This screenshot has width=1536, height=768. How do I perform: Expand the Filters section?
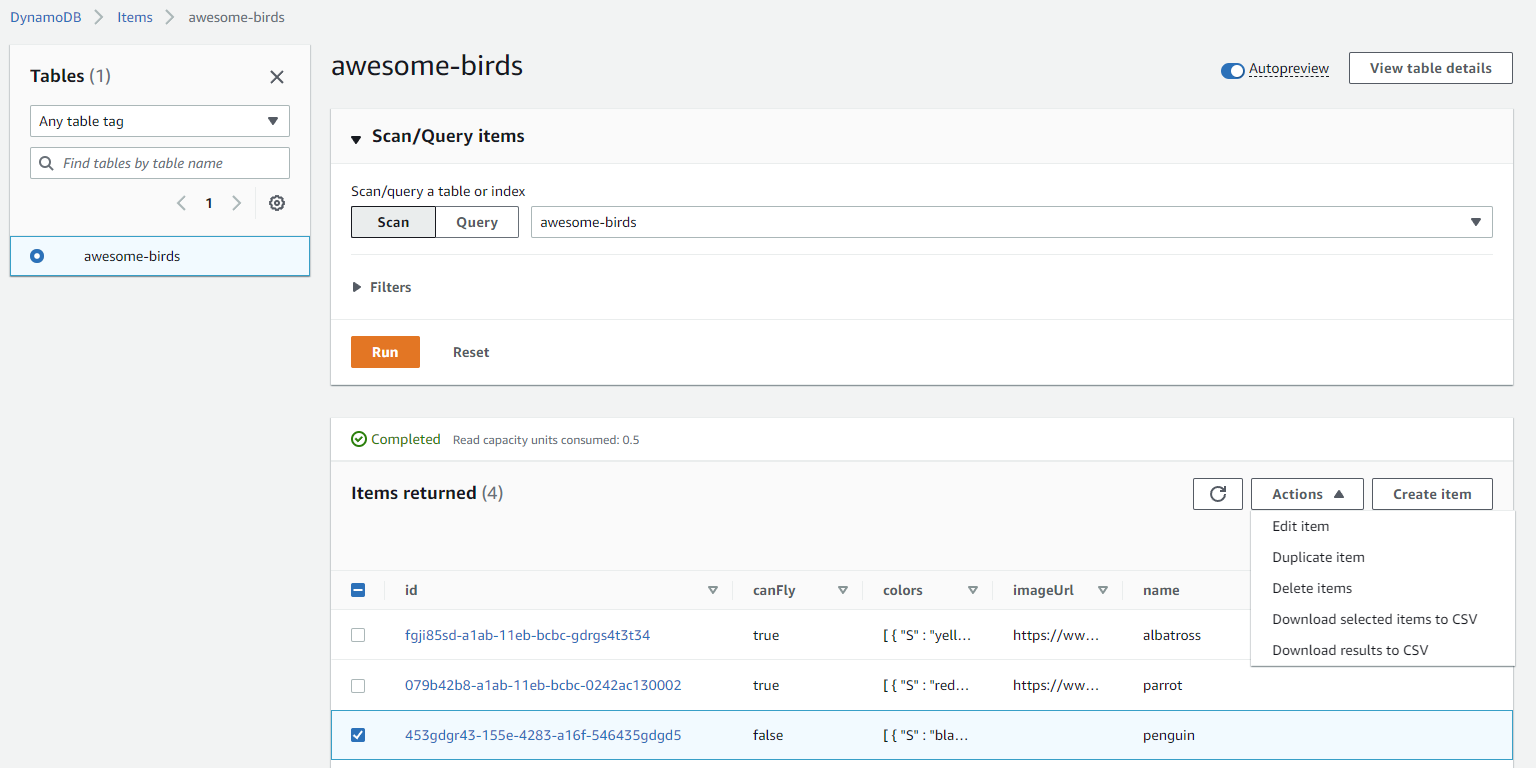tap(382, 287)
